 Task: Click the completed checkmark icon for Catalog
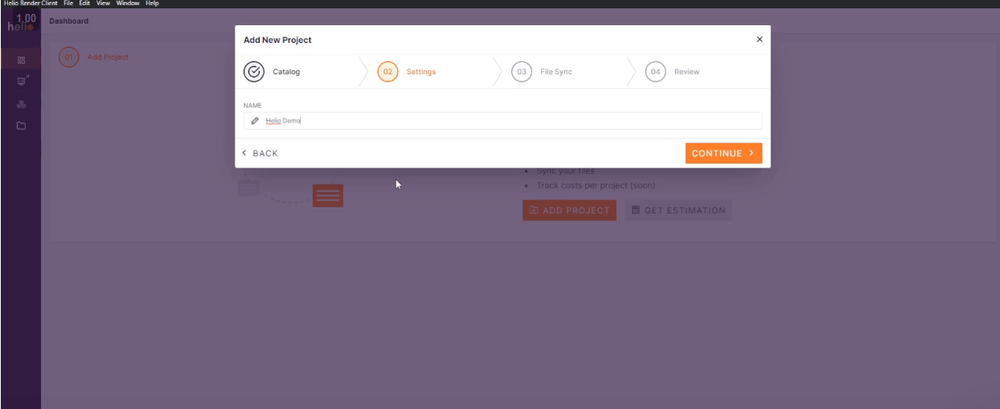click(254, 71)
